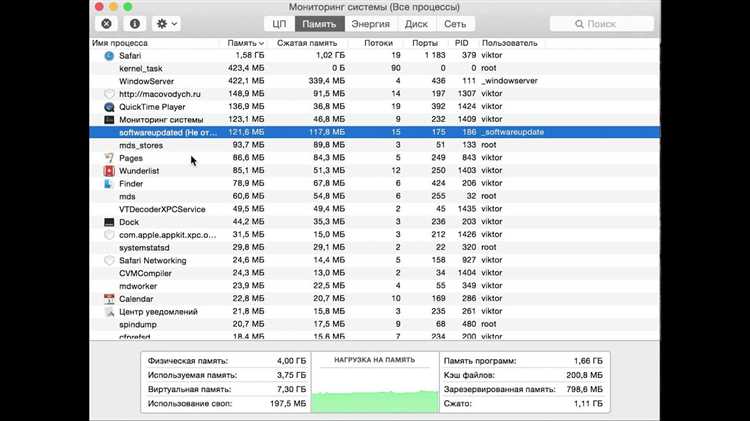The height and width of the screenshot is (421, 750).
Task: Click the _windowserver user cell
Action: point(509,81)
